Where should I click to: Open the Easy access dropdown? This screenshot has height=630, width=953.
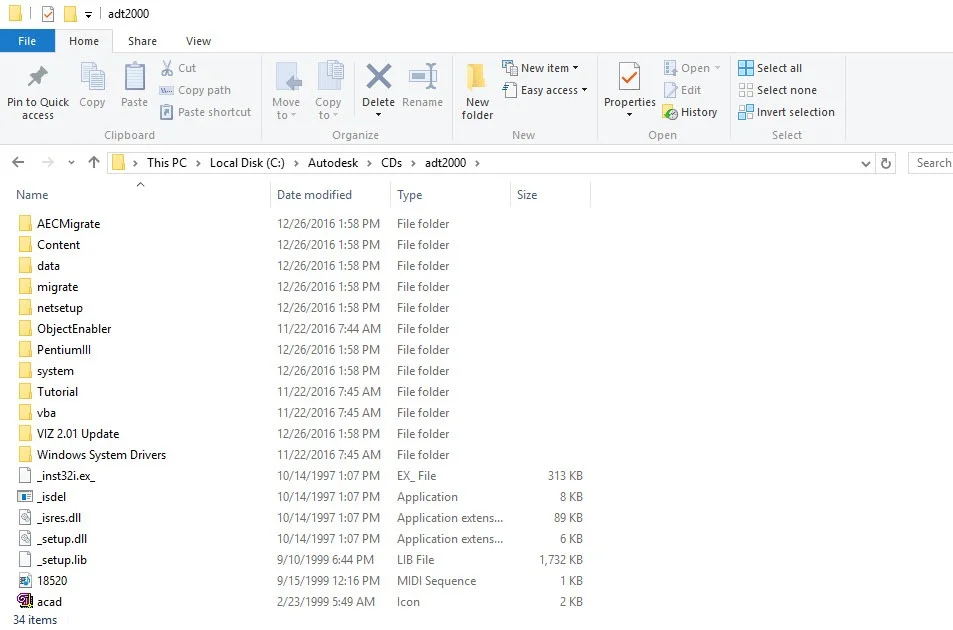tap(545, 90)
